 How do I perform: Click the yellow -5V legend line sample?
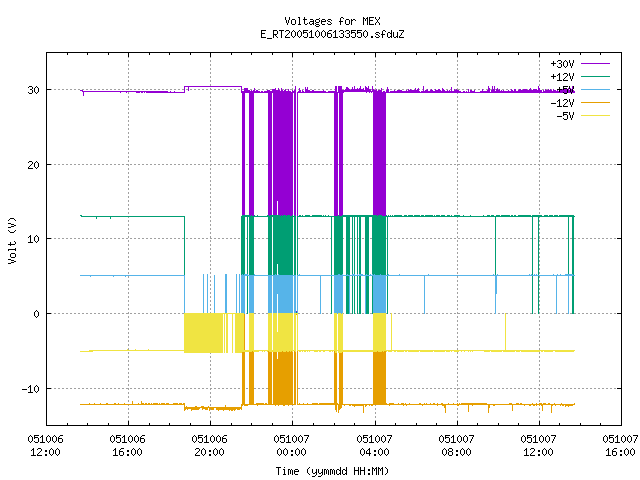595,116
